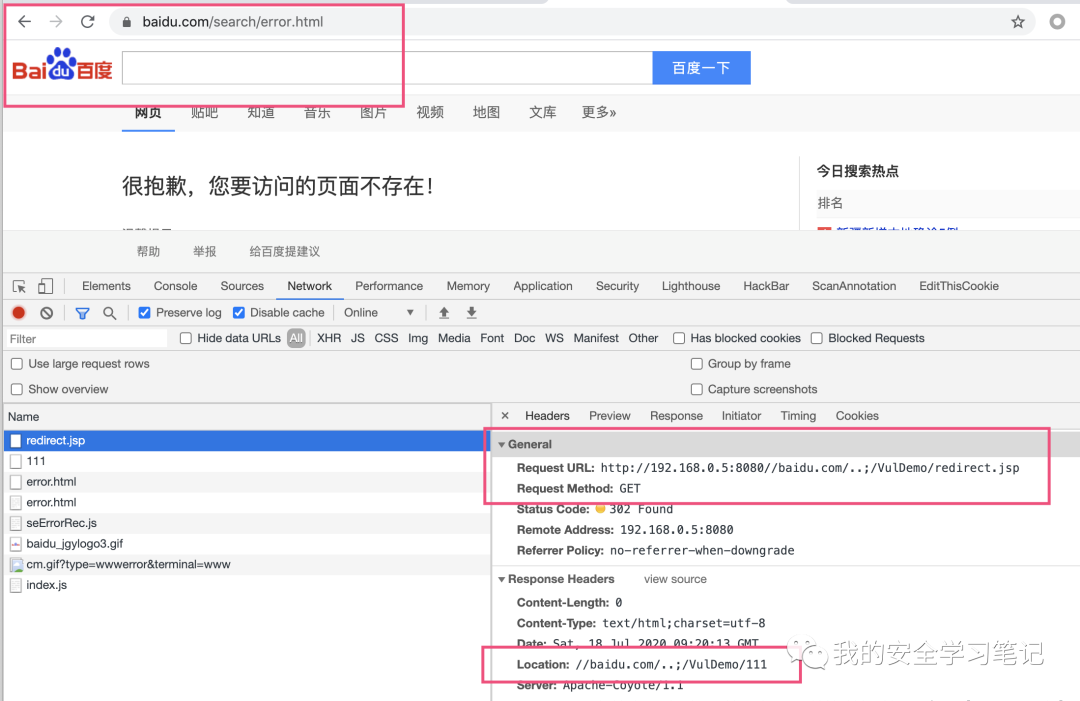1080x701 pixels.
Task: Enable Group by frame checkbox
Action: point(696,364)
